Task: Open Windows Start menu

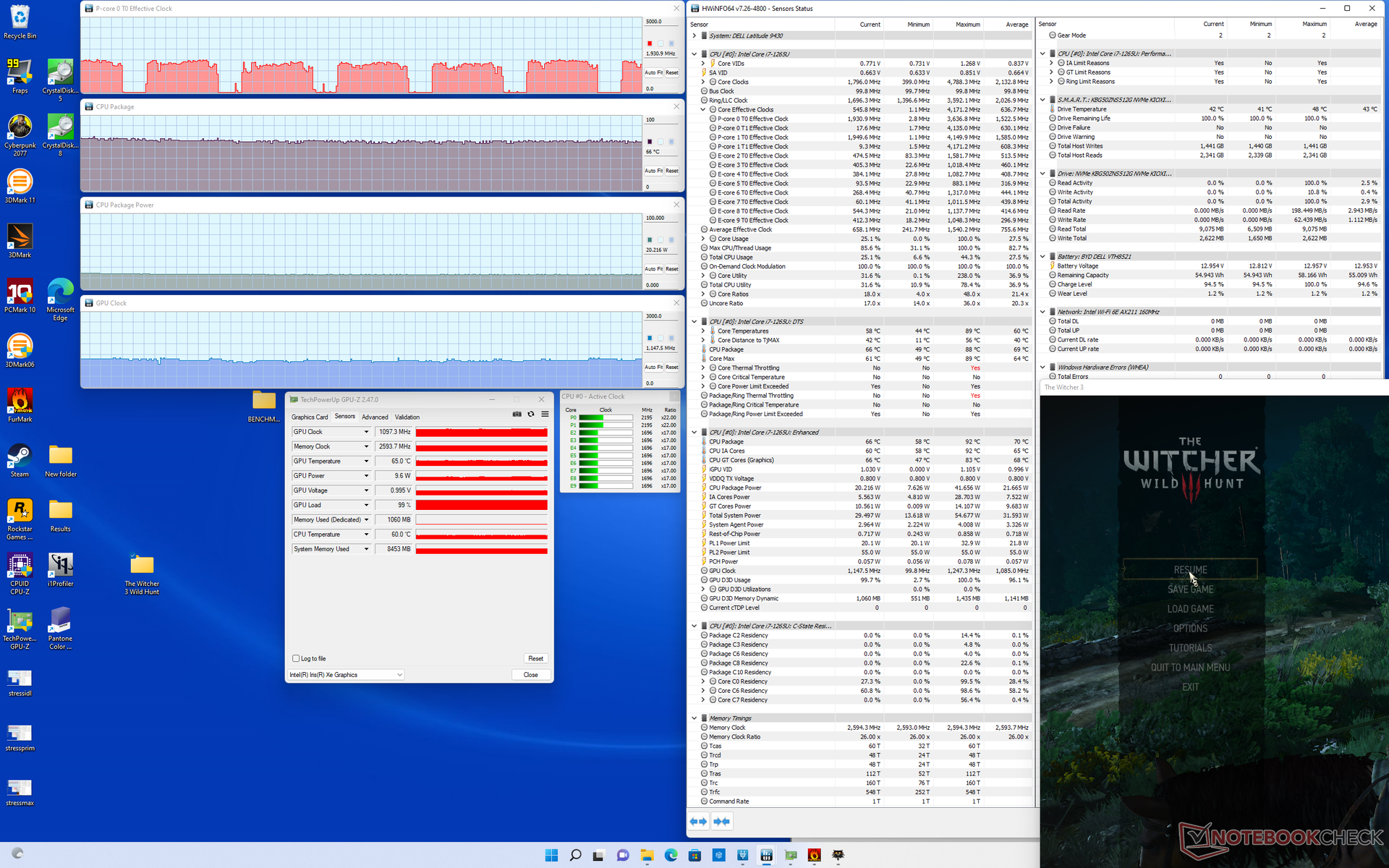Action: [551, 855]
